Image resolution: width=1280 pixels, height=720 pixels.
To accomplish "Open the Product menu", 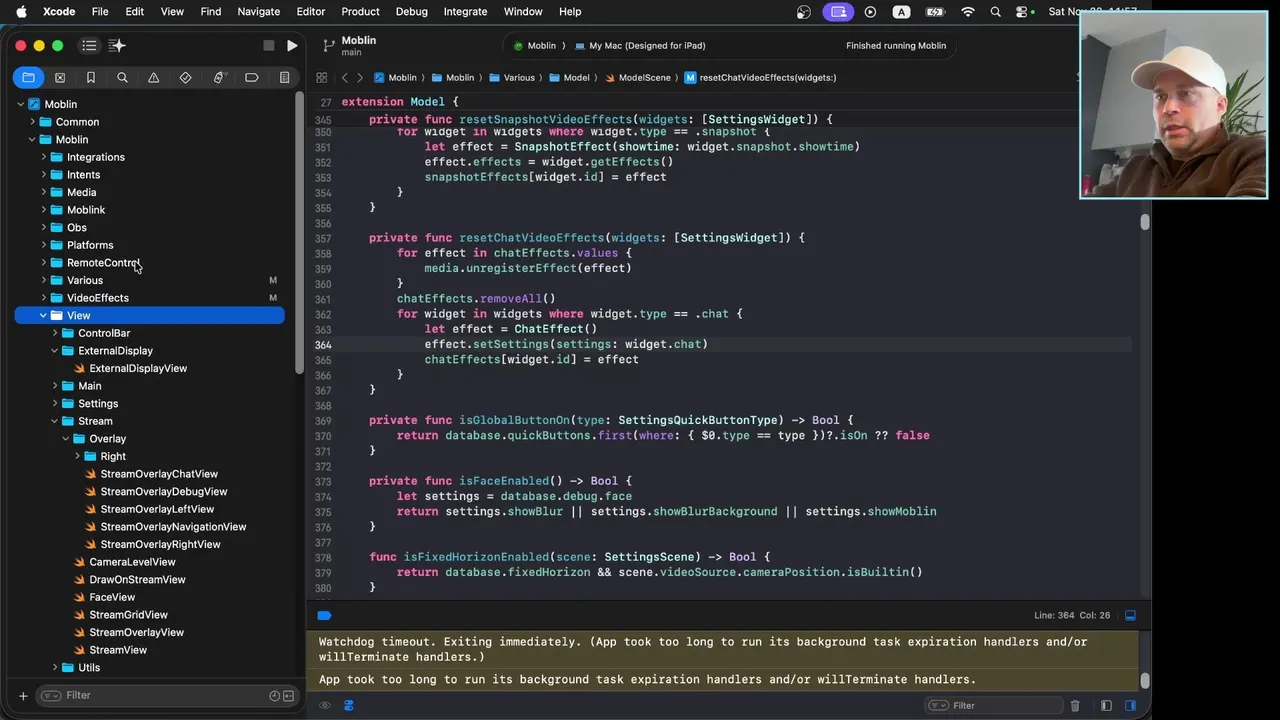I will tap(360, 11).
